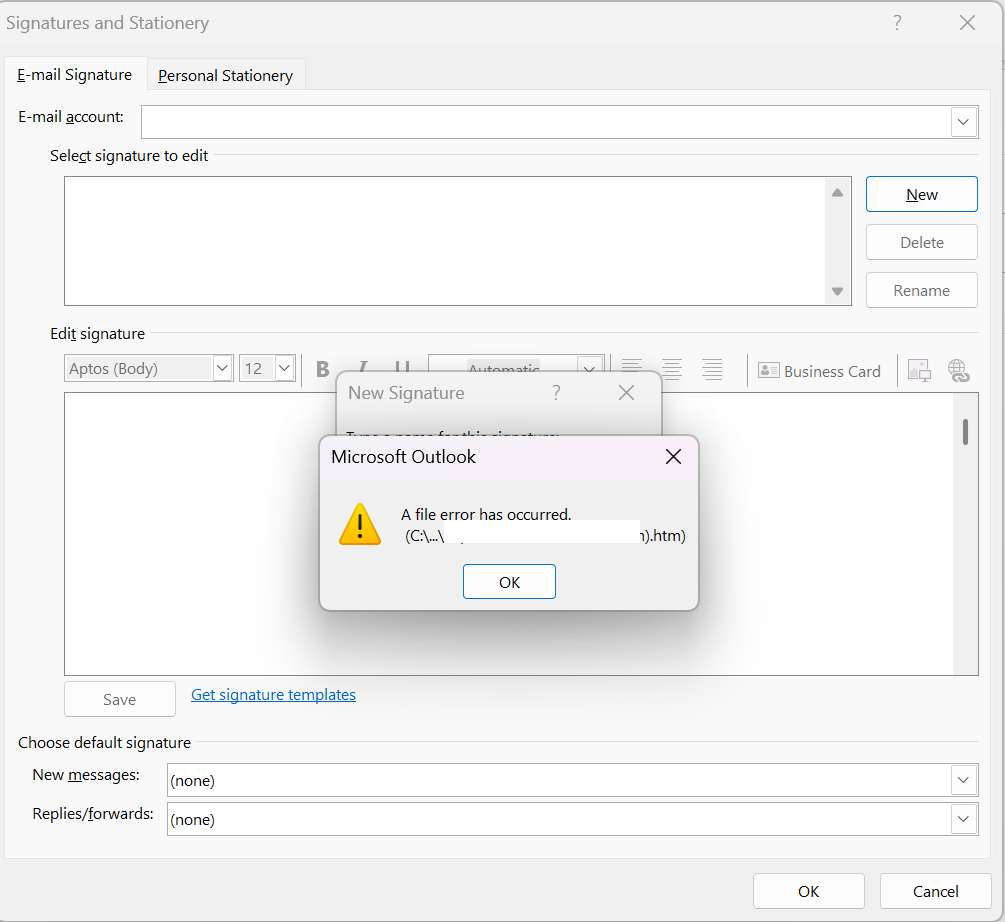Image resolution: width=1005 pixels, height=922 pixels.
Task: Center the signature text
Action: coord(672,369)
